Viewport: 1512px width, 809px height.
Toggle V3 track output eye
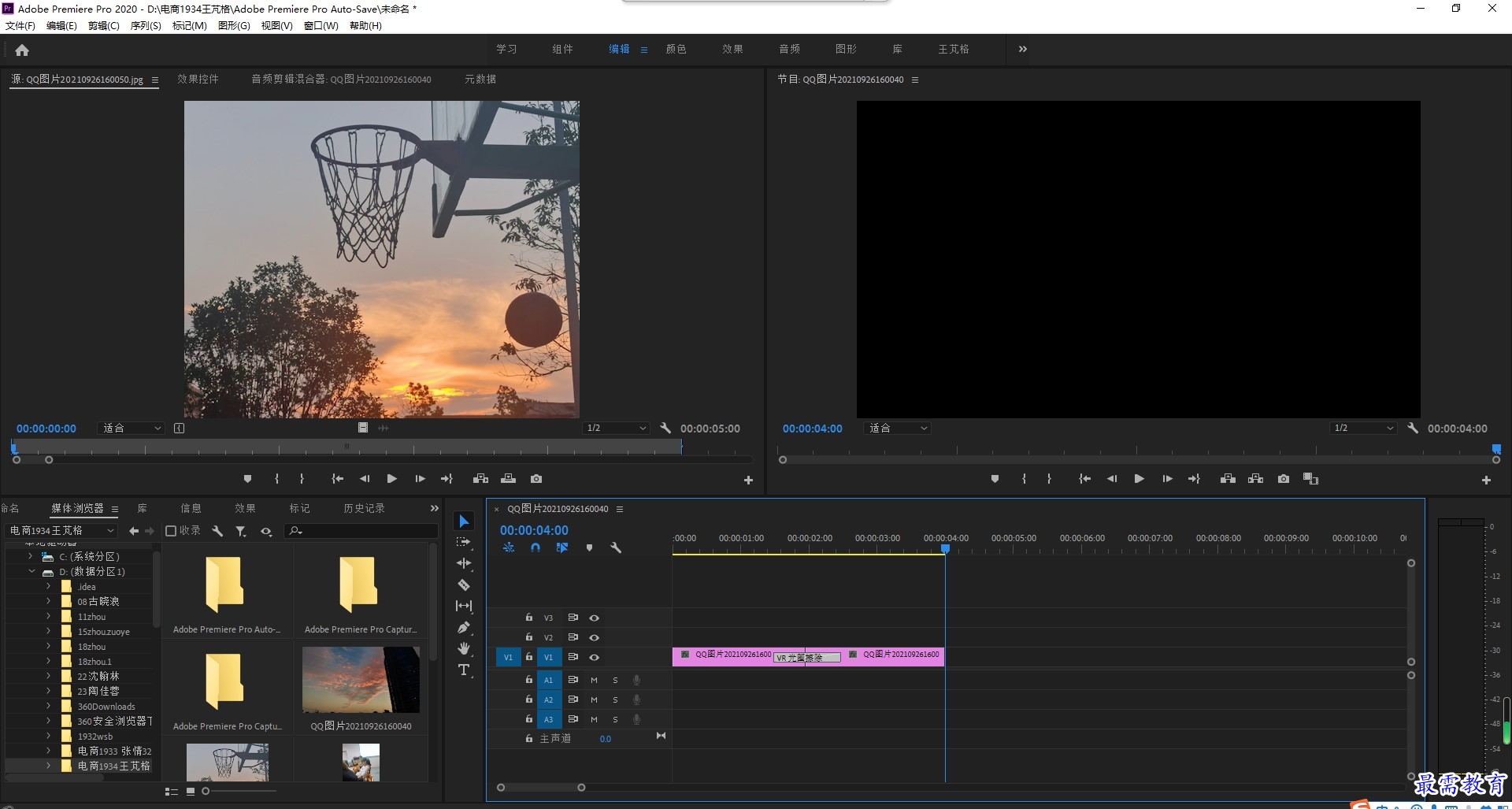pyautogui.click(x=595, y=618)
